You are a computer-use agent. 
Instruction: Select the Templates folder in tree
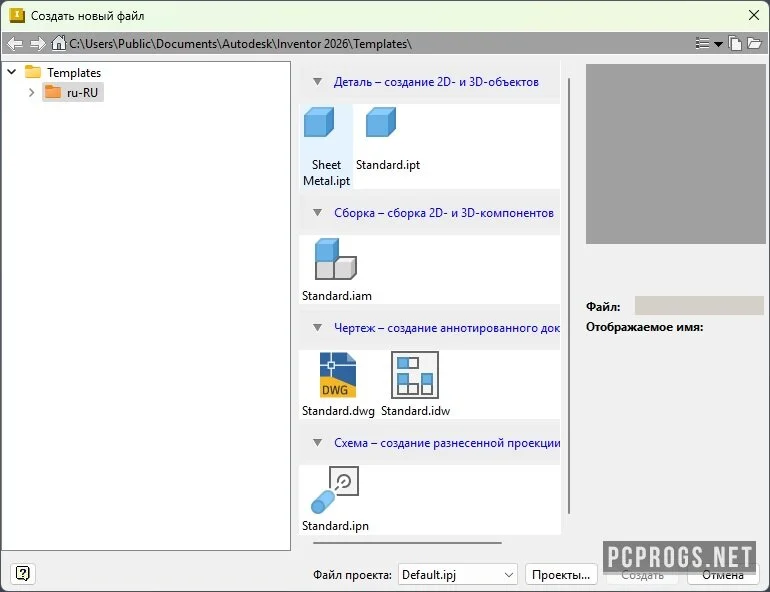coord(63,72)
